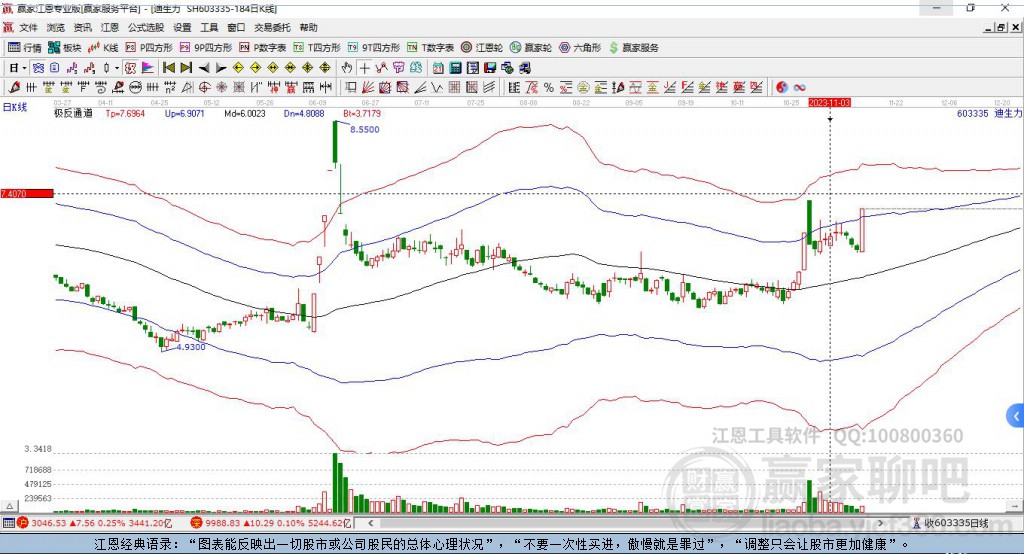
Task: Open 赢家服务 with dollar icon
Action: pyautogui.click(x=633, y=48)
